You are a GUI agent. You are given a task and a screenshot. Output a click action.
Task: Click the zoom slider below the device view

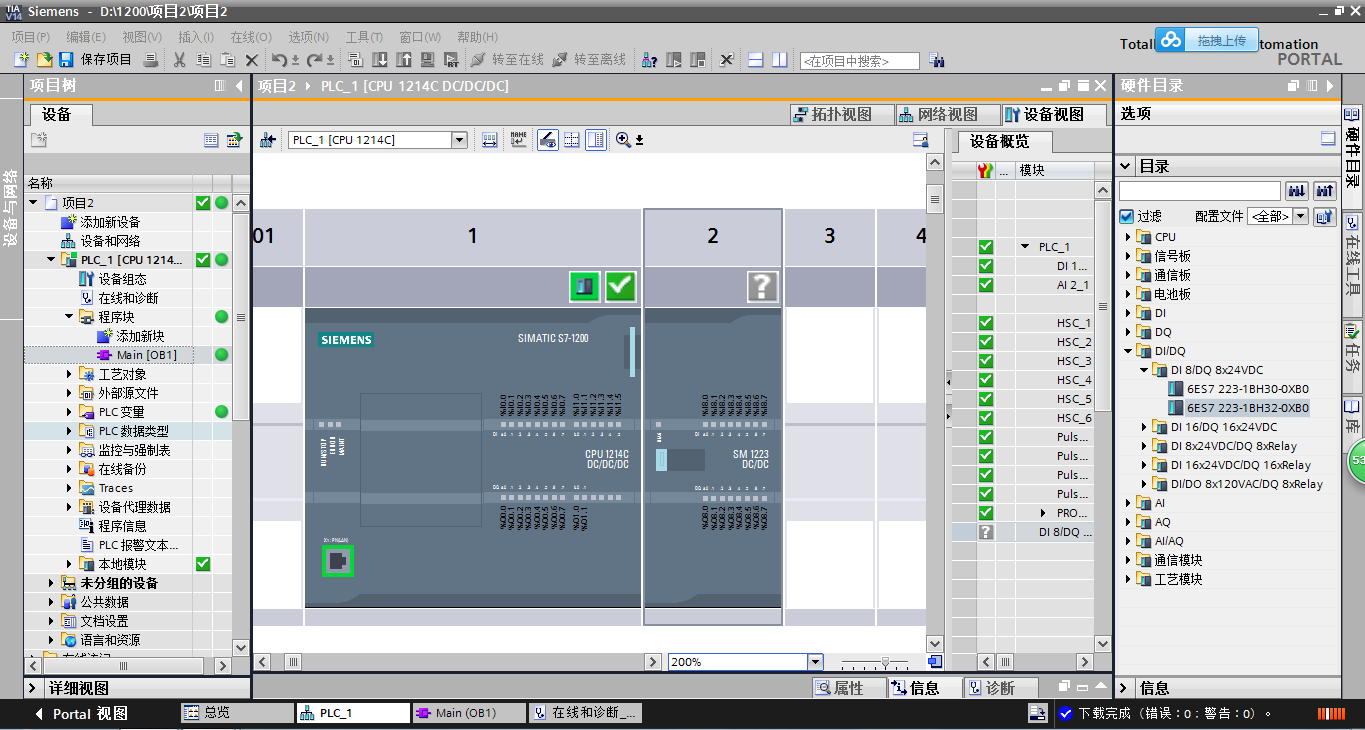[885, 662]
